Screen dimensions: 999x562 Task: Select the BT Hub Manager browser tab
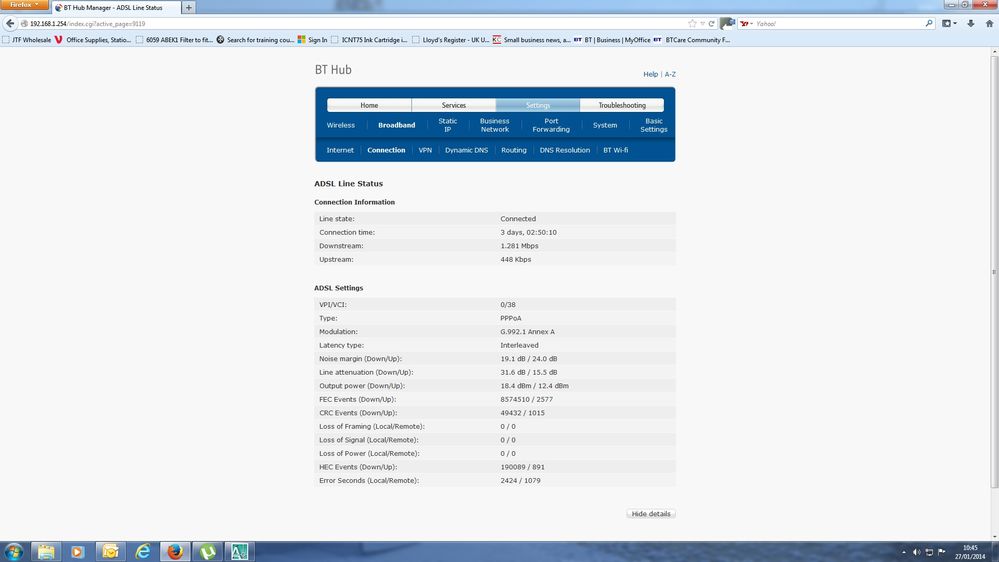click(115, 8)
